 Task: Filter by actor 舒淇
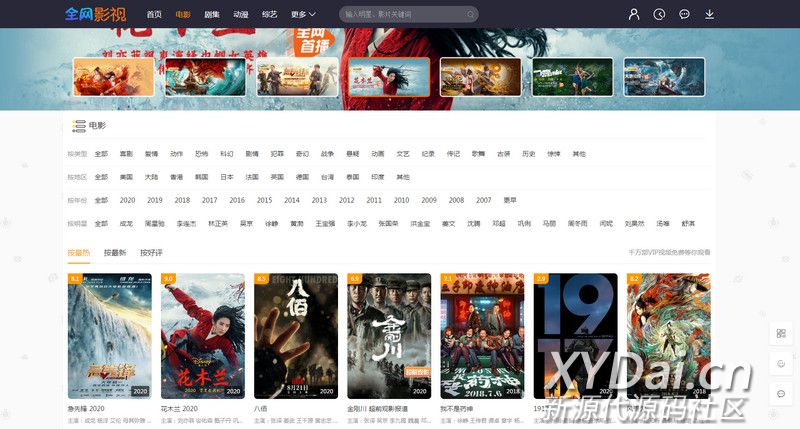click(688, 223)
